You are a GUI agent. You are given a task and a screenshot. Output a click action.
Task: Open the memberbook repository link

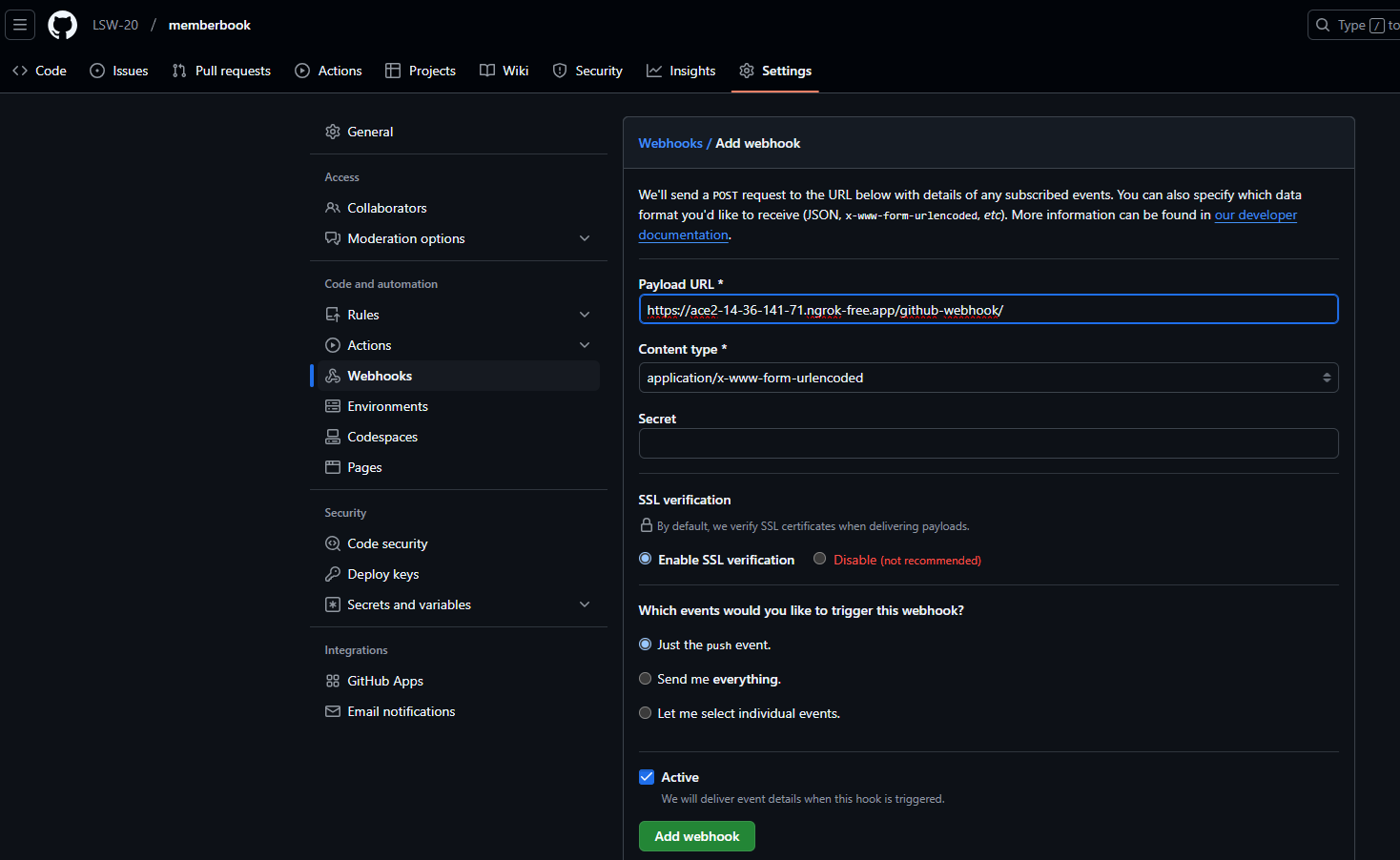[x=210, y=25]
